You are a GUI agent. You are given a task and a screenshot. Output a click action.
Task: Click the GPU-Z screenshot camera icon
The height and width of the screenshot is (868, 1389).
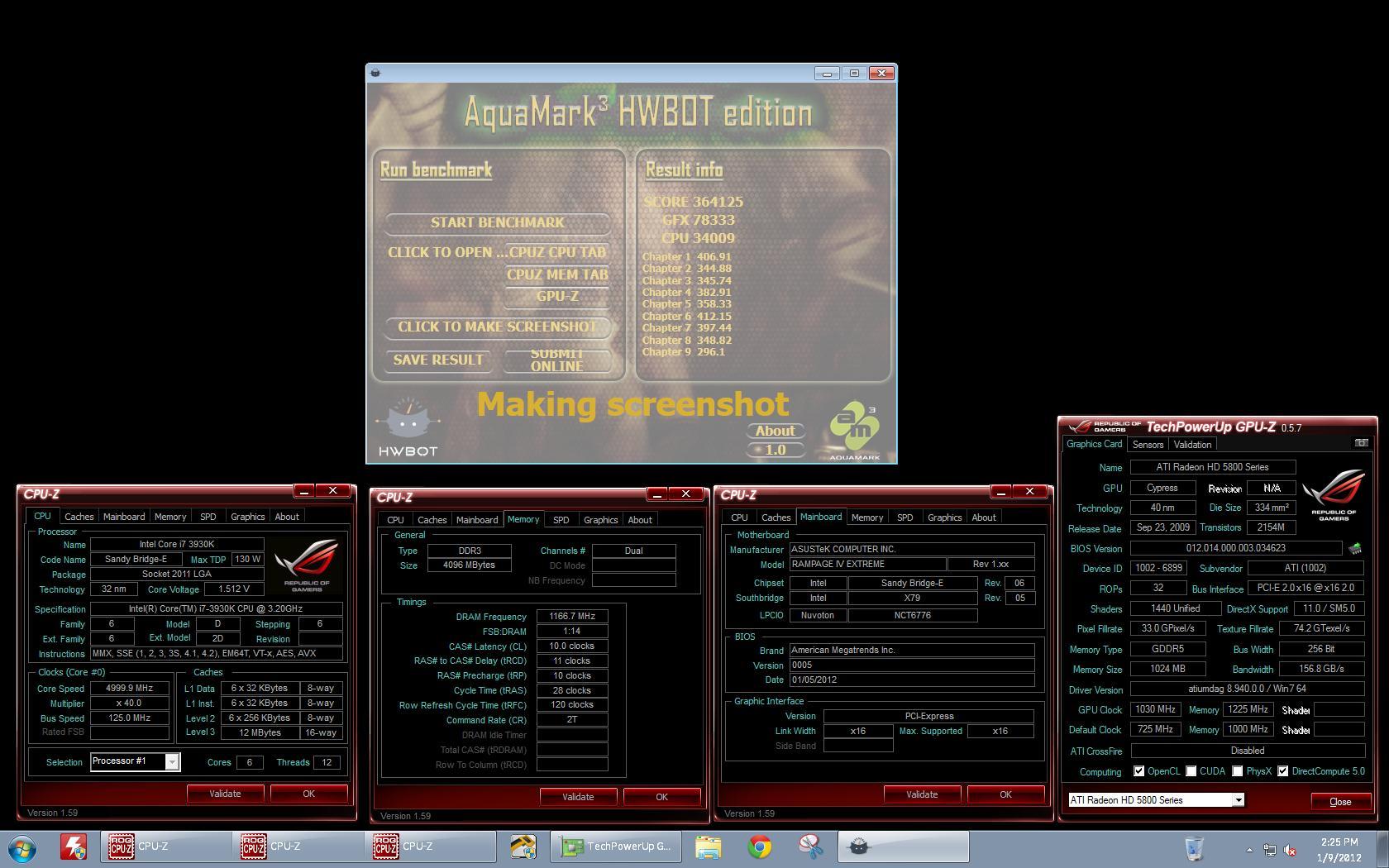(1361, 443)
